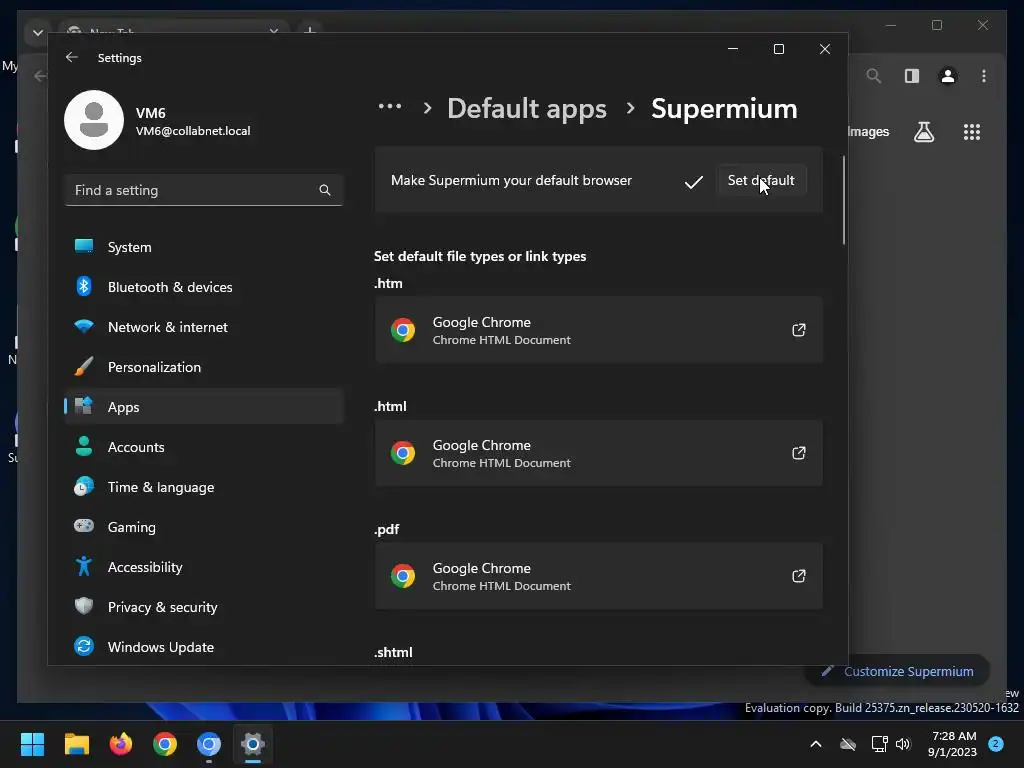Click the System monitor icon in sidebar
Screen dimensions: 1024x768
84,246
